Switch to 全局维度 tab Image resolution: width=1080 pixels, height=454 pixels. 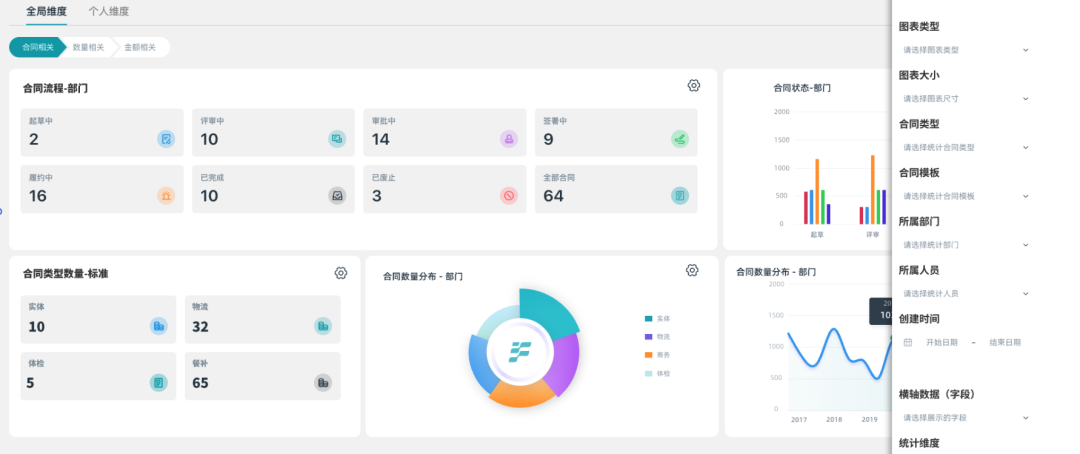click(x=47, y=12)
